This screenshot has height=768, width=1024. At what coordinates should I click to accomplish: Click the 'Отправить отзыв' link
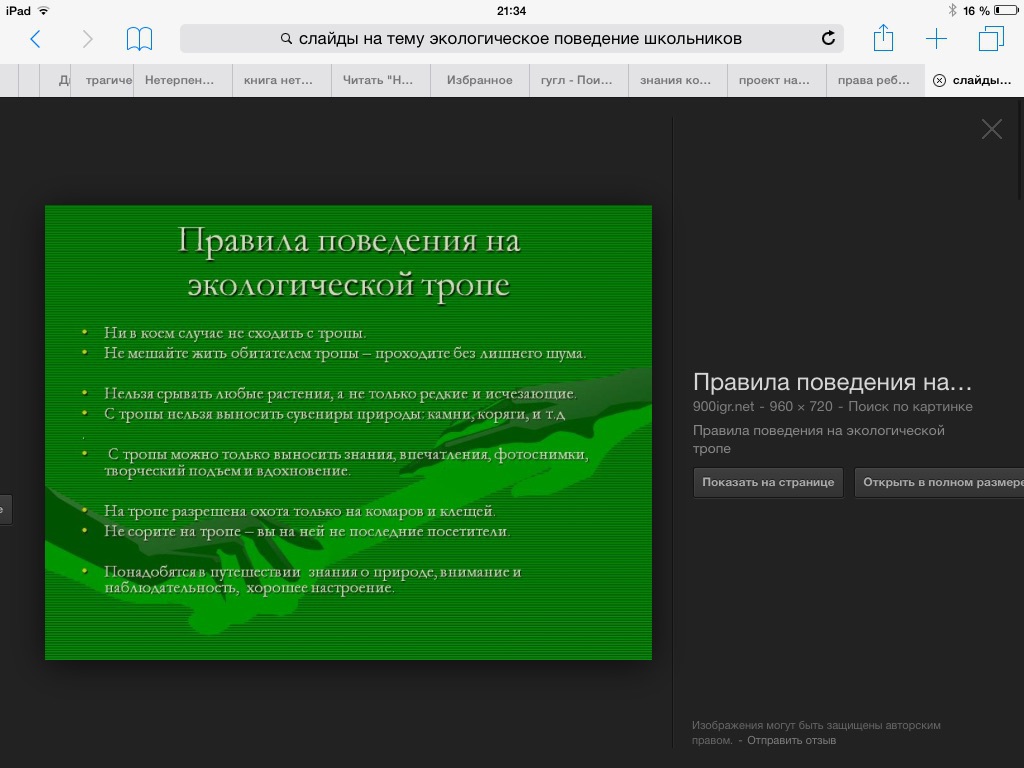tap(791, 741)
